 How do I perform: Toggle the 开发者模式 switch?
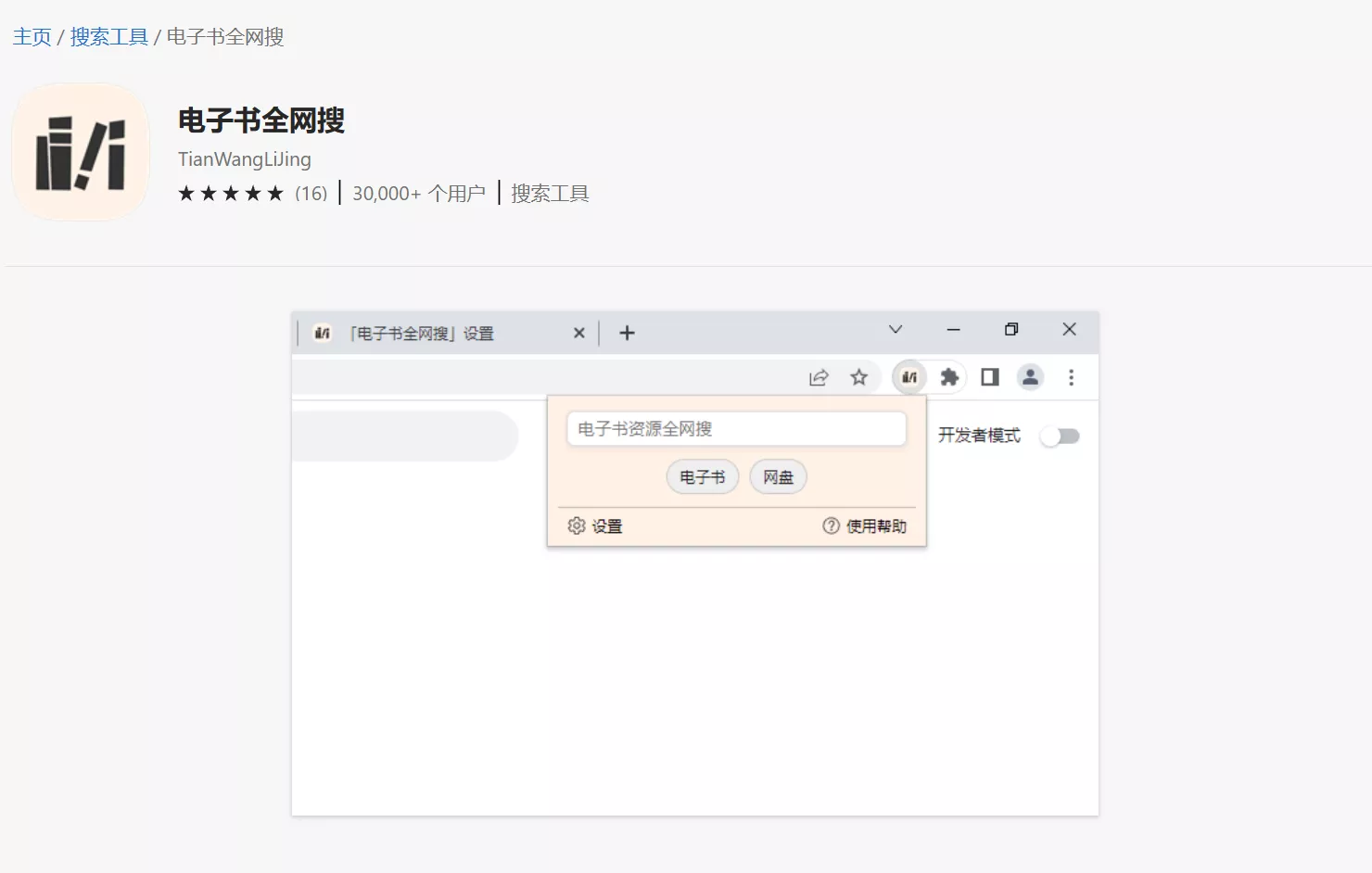pyautogui.click(x=1060, y=436)
